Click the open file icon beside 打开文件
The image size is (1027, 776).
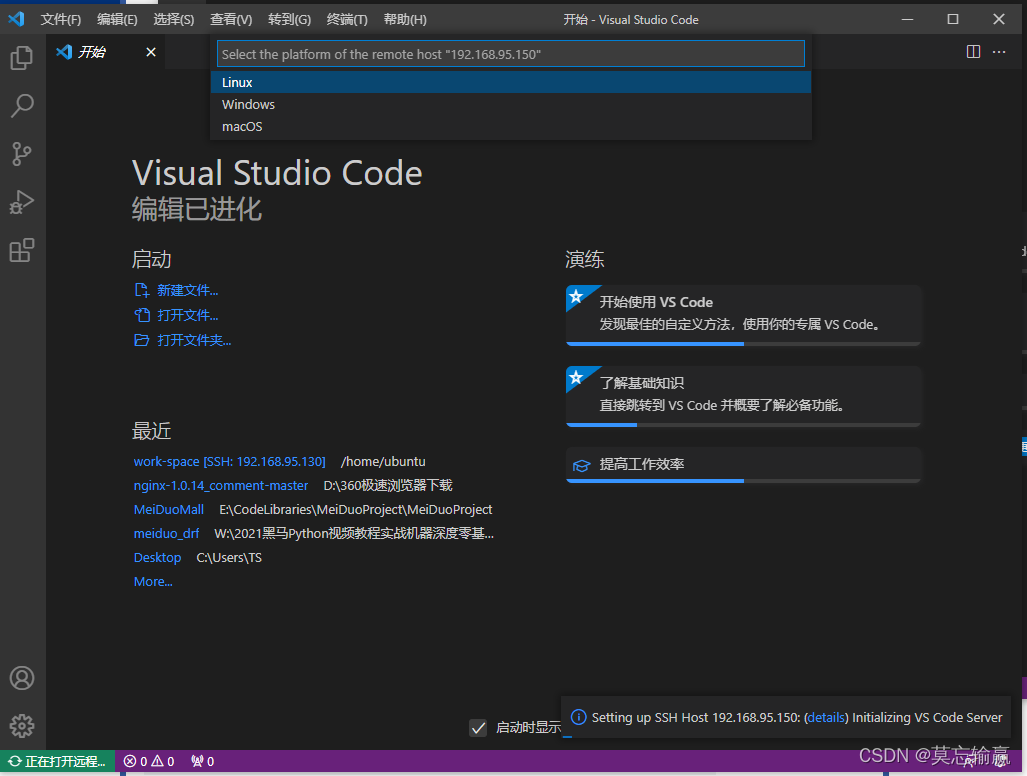[x=141, y=315]
